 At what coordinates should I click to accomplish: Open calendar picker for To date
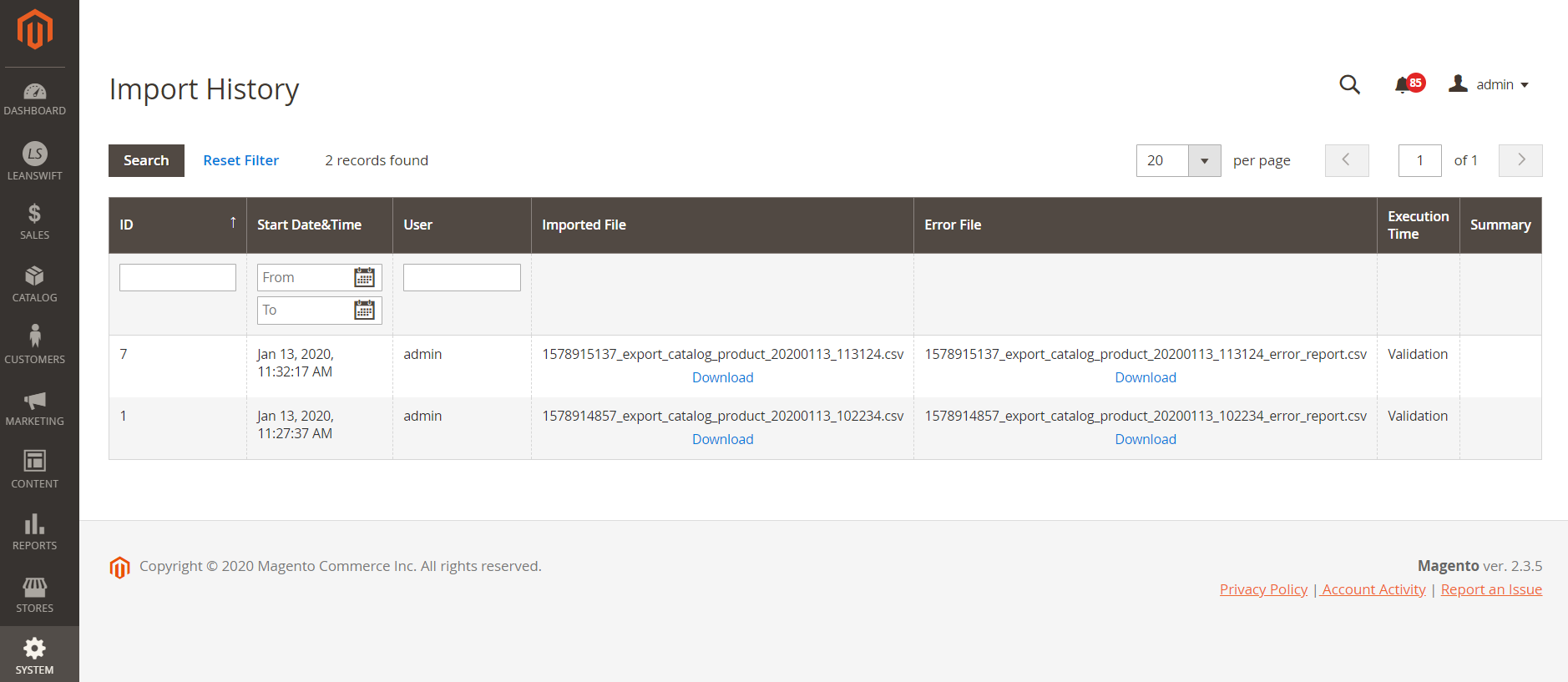point(364,310)
